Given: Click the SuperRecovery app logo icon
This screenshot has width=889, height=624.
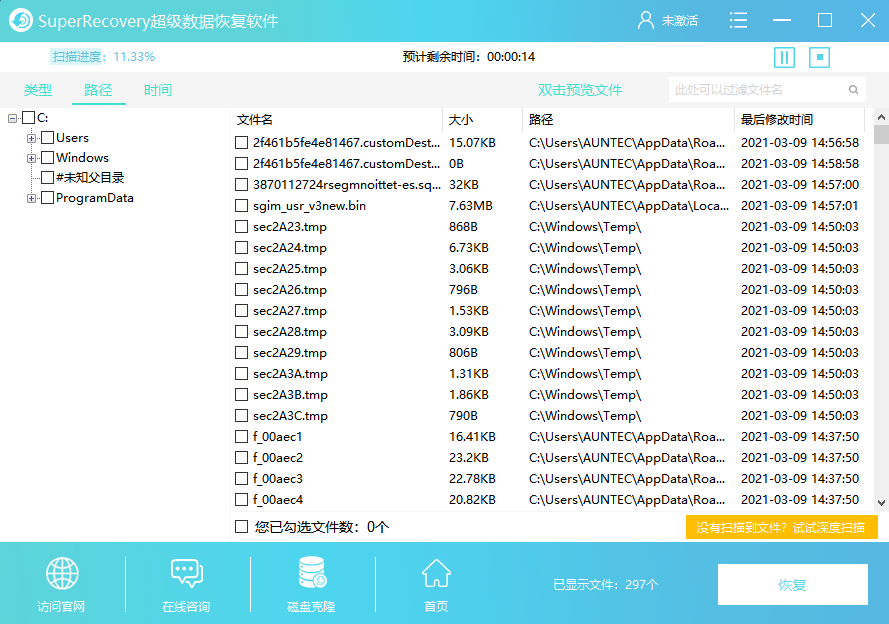Looking at the screenshot, I should tap(21, 20).
